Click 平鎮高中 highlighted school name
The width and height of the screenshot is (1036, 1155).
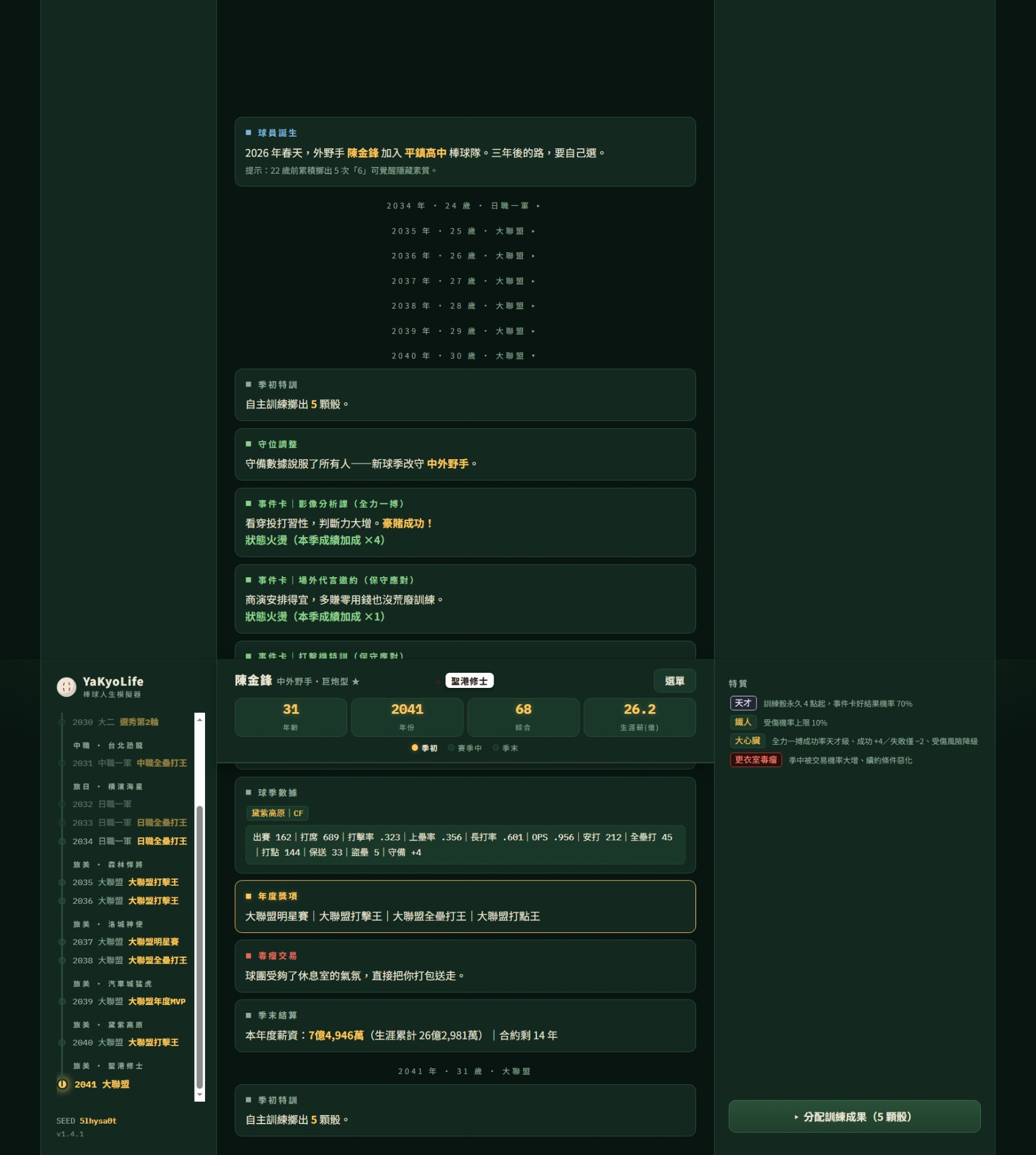[x=425, y=153]
